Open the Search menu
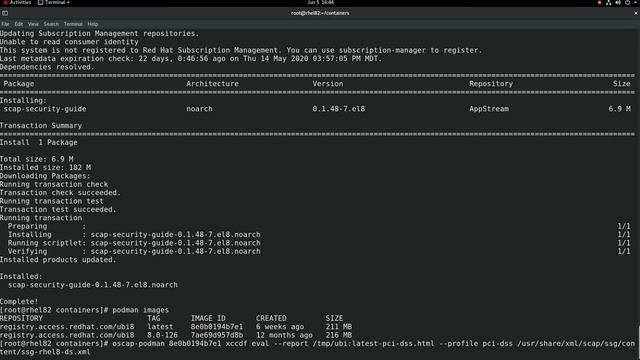This screenshot has height=360, width=640. (51, 24)
